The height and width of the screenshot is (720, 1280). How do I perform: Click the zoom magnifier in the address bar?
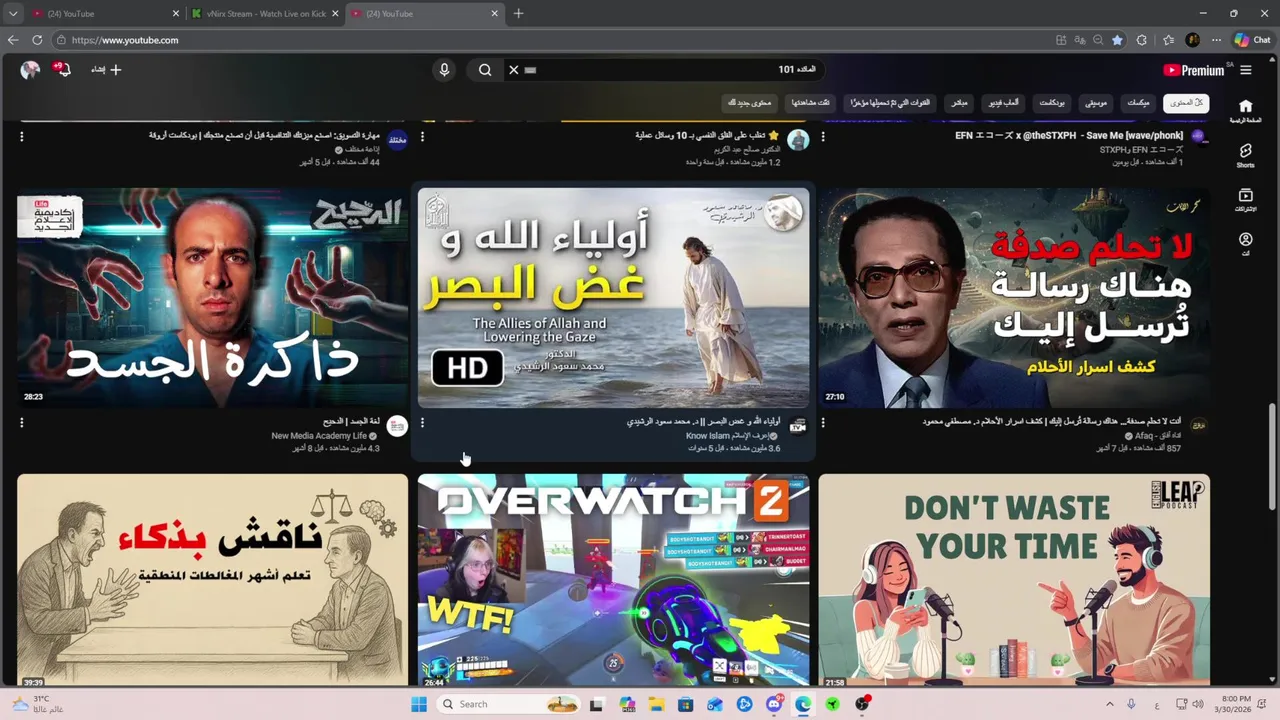coord(1098,40)
